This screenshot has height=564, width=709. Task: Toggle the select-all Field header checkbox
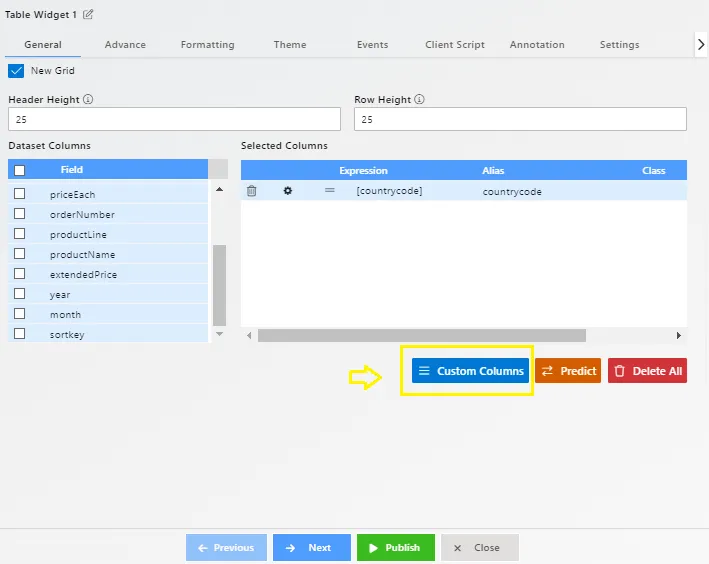point(19,171)
